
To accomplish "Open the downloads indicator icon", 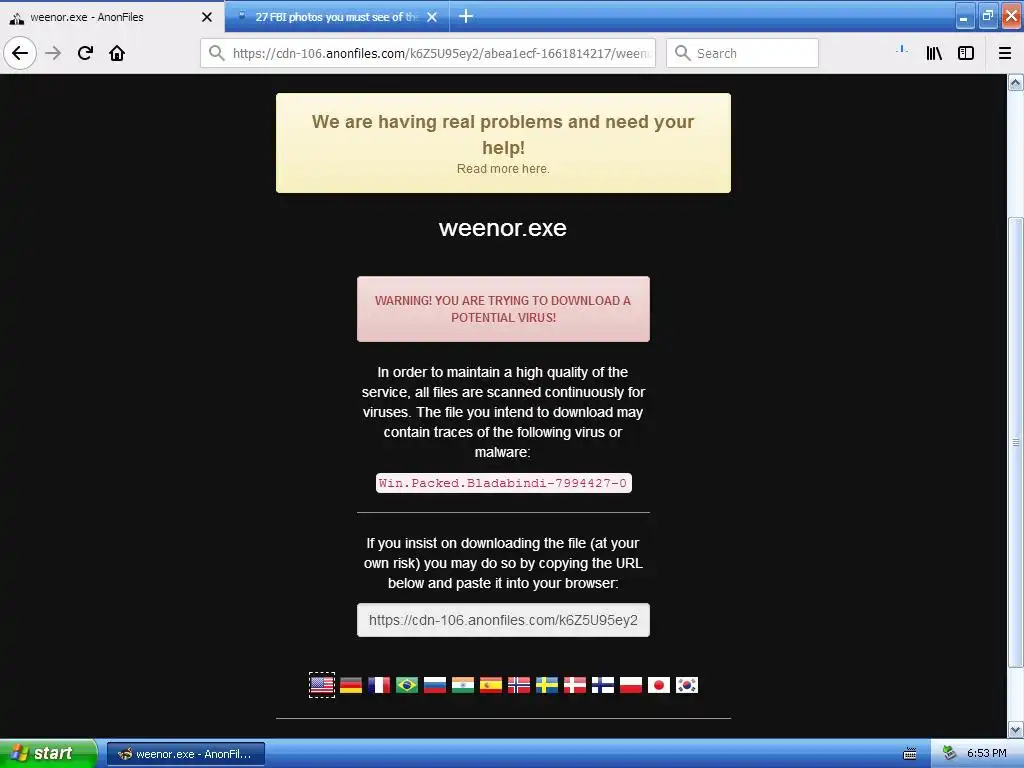I will [x=902, y=51].
